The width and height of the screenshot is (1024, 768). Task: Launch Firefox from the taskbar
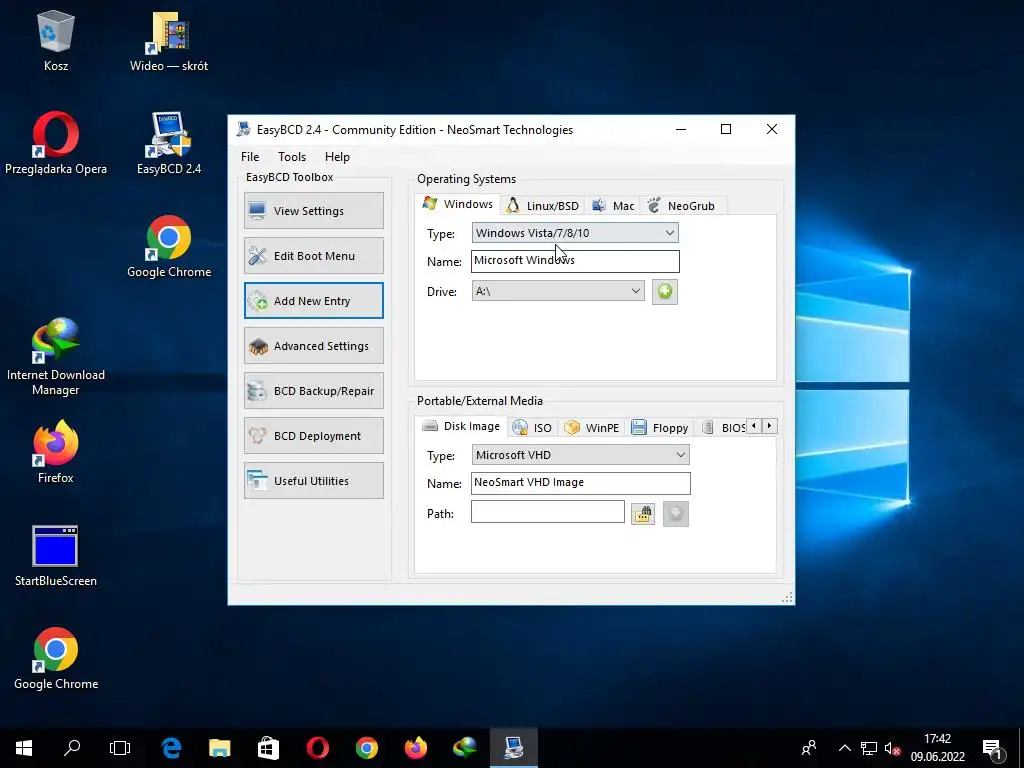[x=415, y=748]
